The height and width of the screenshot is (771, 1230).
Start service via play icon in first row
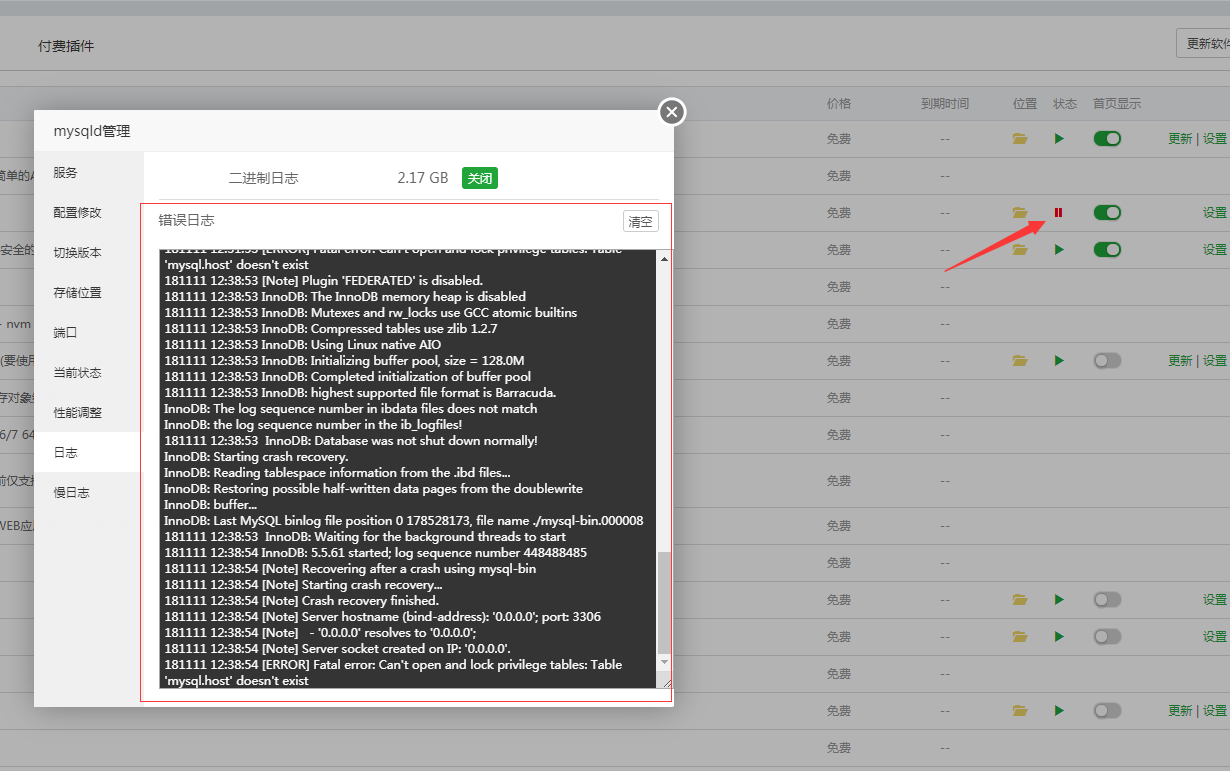point(1059,138)
